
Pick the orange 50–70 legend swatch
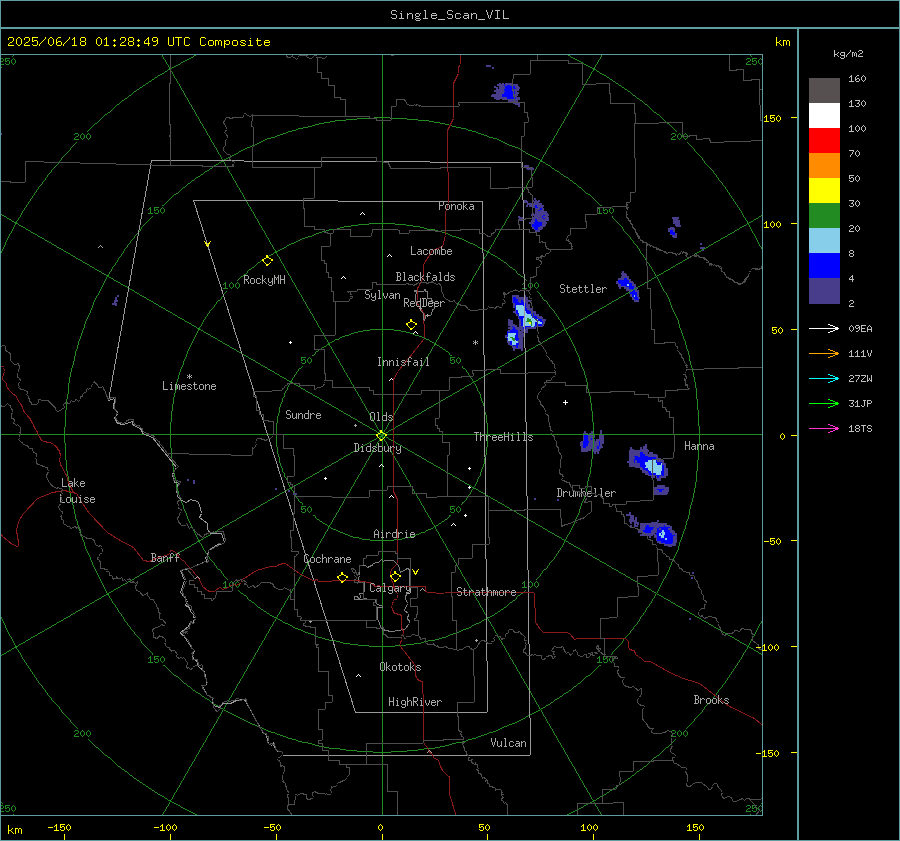[x=824, y=165]
